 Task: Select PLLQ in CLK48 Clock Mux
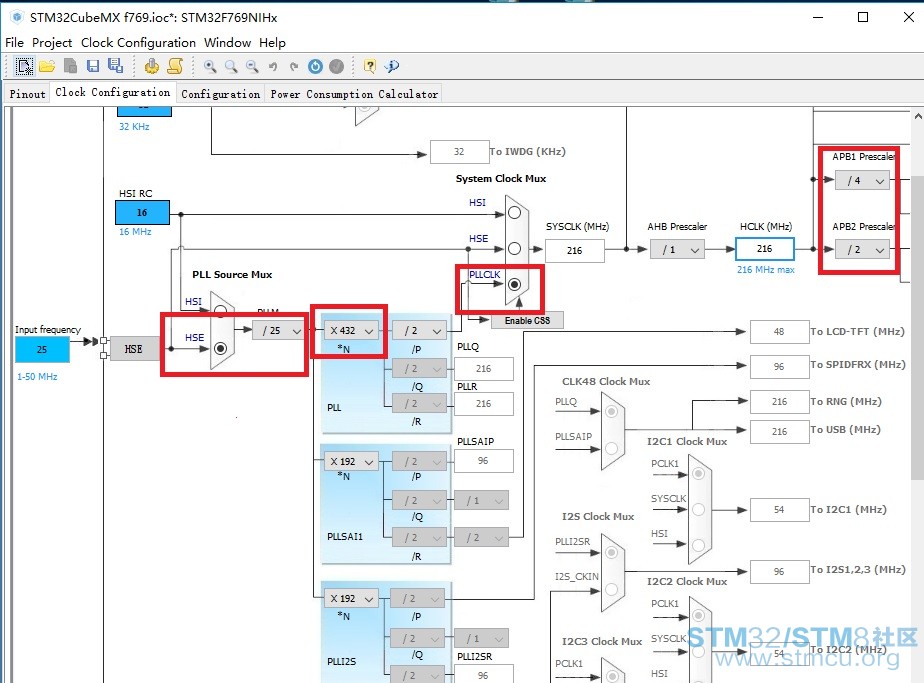611,411
